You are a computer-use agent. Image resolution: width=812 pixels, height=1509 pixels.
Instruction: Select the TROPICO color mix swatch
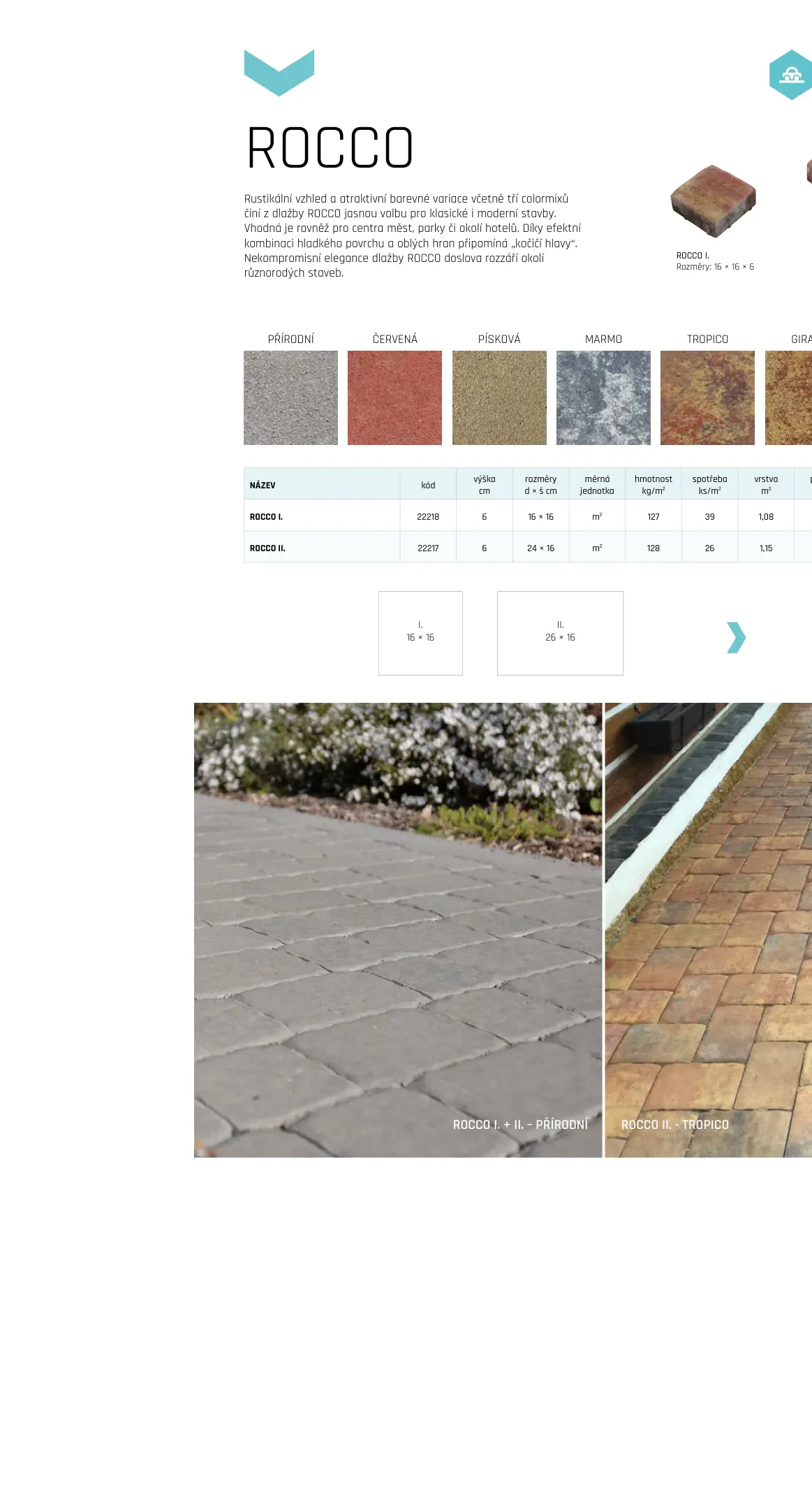[707, 398]
